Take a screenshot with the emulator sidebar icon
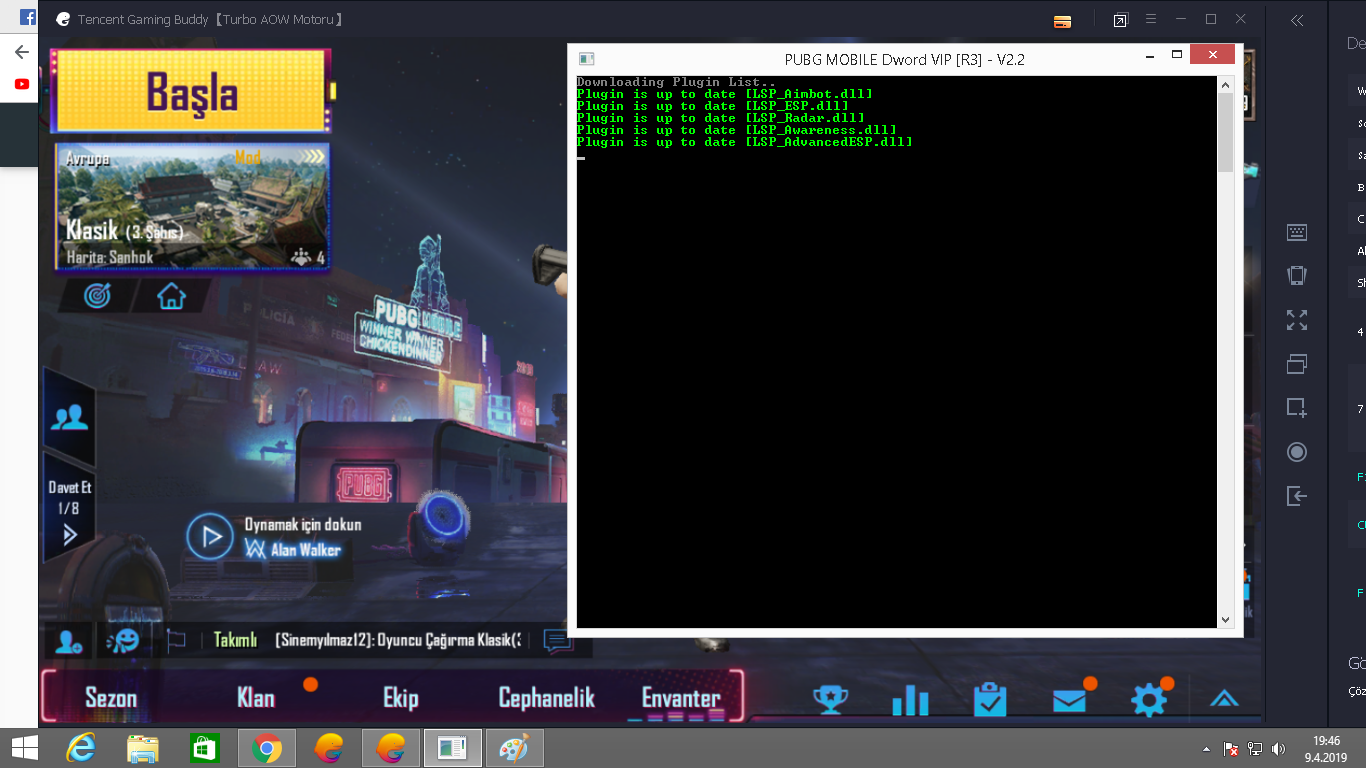This screenshot has width=1366, height=768. [x=1297, y=408]
